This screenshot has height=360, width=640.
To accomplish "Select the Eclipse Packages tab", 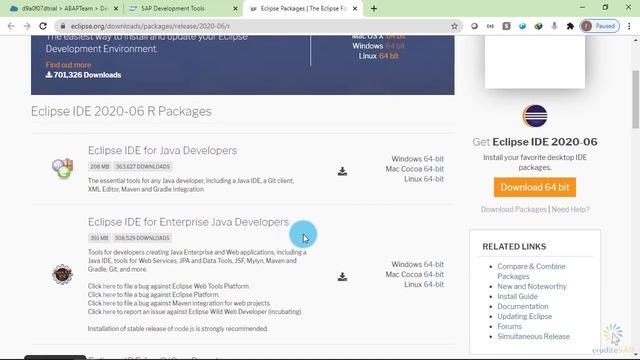I will (304, 8).
